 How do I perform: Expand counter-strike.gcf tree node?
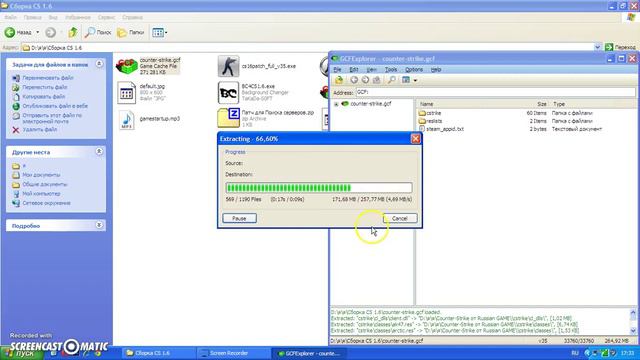pos(336,104)
